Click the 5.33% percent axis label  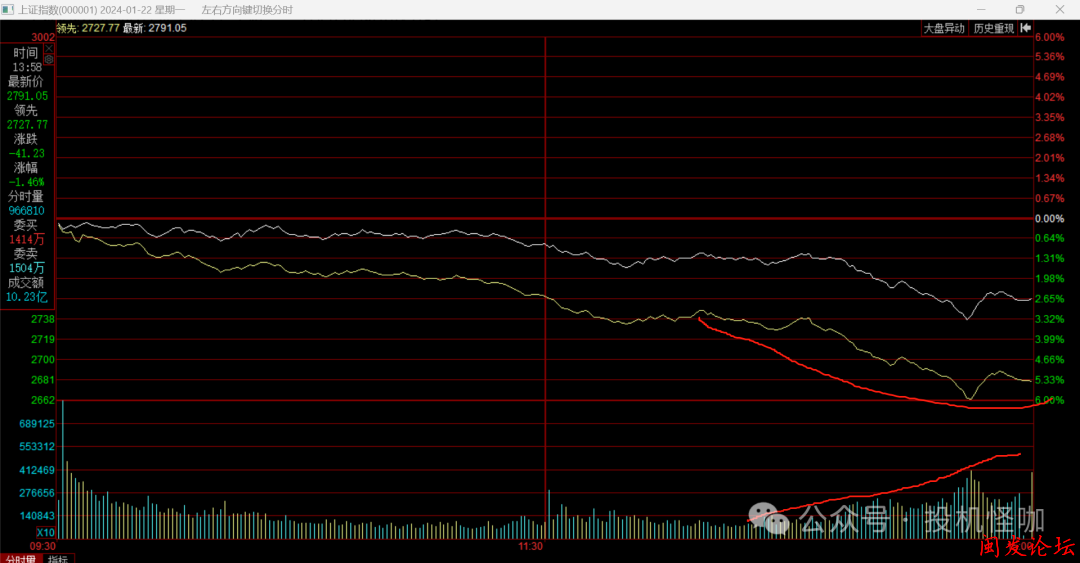coord(1050,380)
